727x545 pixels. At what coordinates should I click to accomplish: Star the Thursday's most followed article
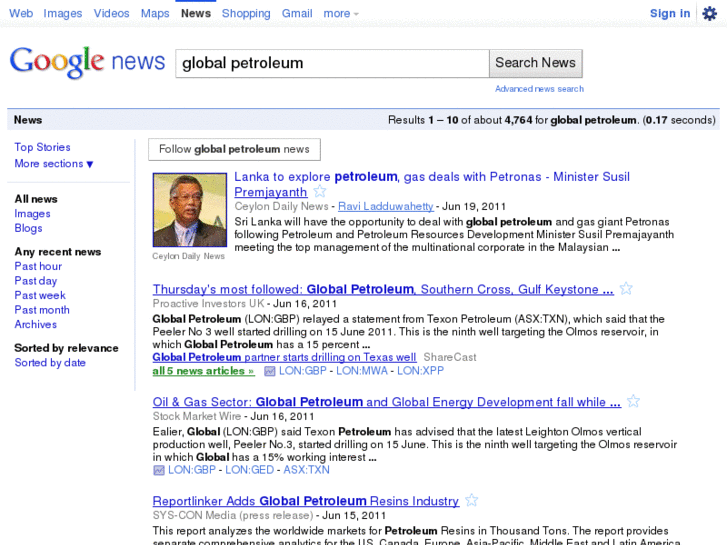click(x=626, y=289)
